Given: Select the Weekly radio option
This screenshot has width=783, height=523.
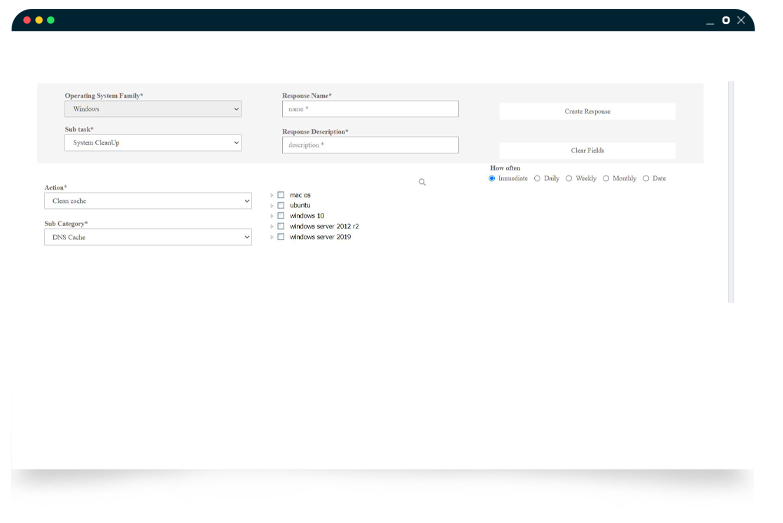Looking at the screenshot, I should pos(569,178).
